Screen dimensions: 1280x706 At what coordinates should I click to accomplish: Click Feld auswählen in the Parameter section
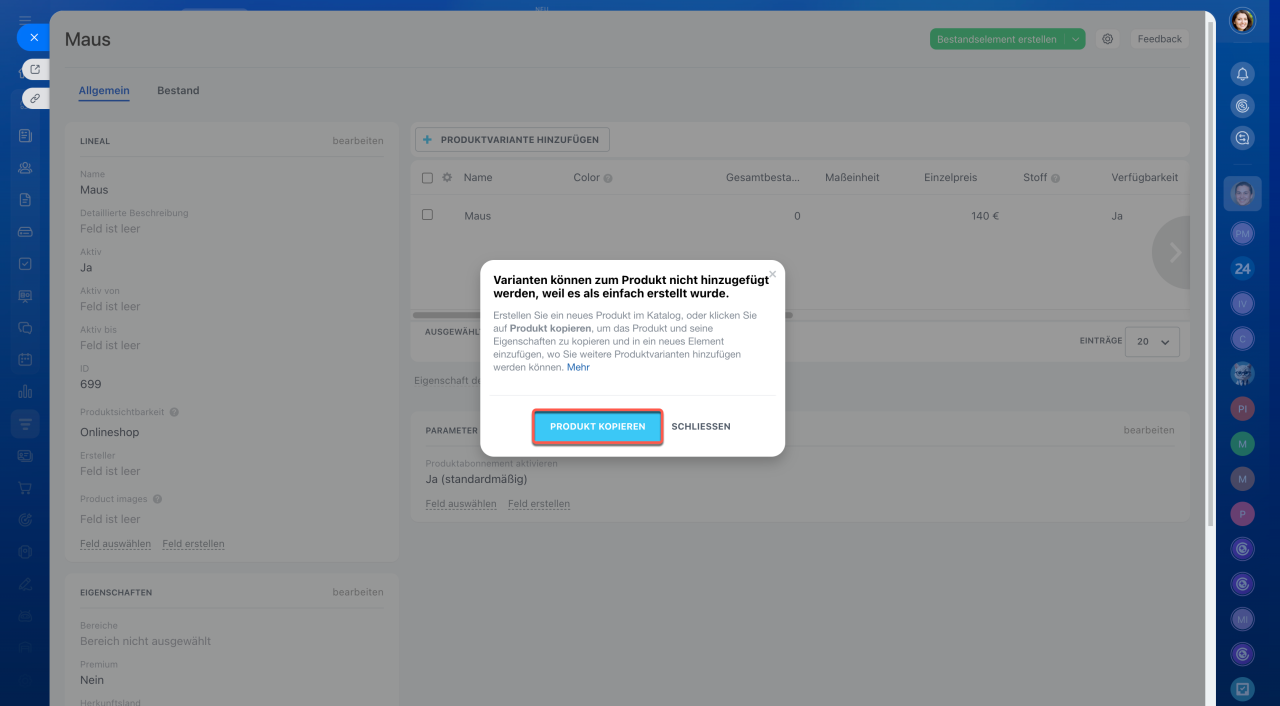tap(461, 504)
